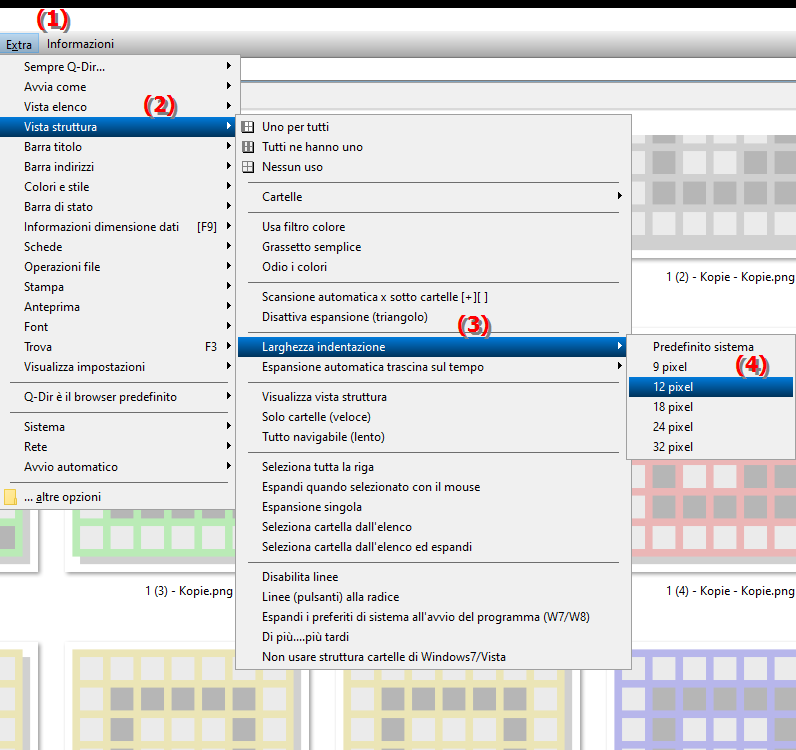Open the 'Barra indirizzi' submenu

117,167
